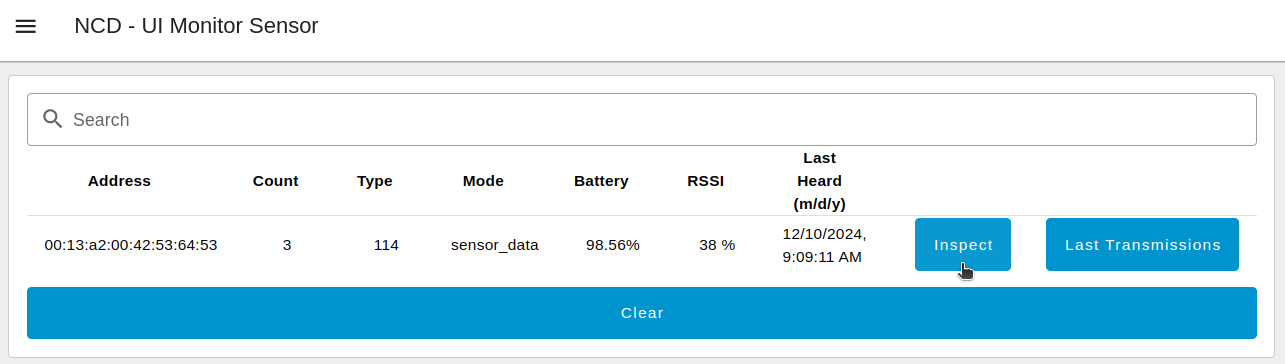Viewport: 1285px width, 364px height.
Task: Click the 98.56% battery value
Action: [x=613, y=245]
